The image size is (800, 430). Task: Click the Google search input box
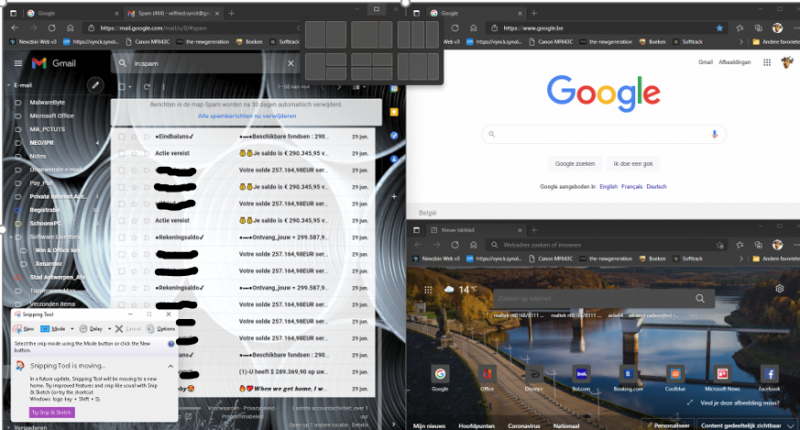tap(600, 134)
